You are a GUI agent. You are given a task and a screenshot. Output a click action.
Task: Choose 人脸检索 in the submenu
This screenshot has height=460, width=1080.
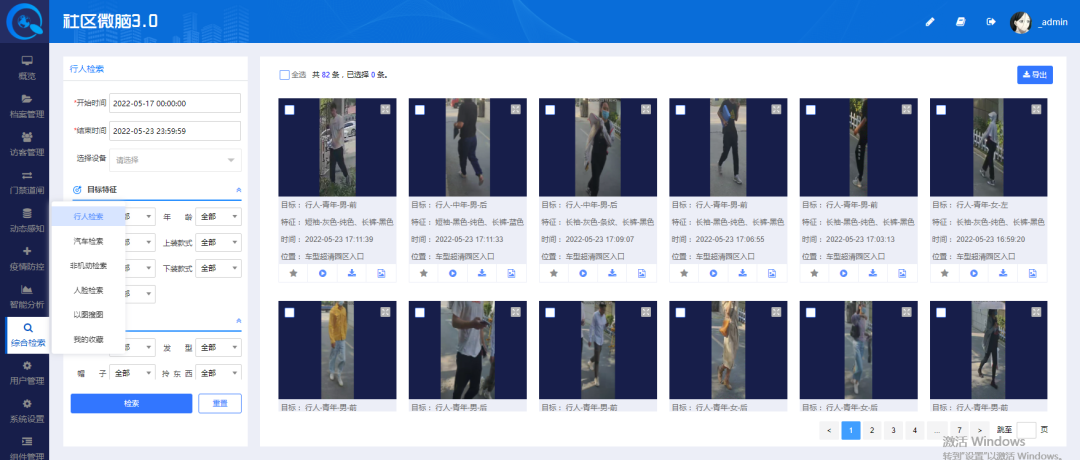(x=89, y=290)
